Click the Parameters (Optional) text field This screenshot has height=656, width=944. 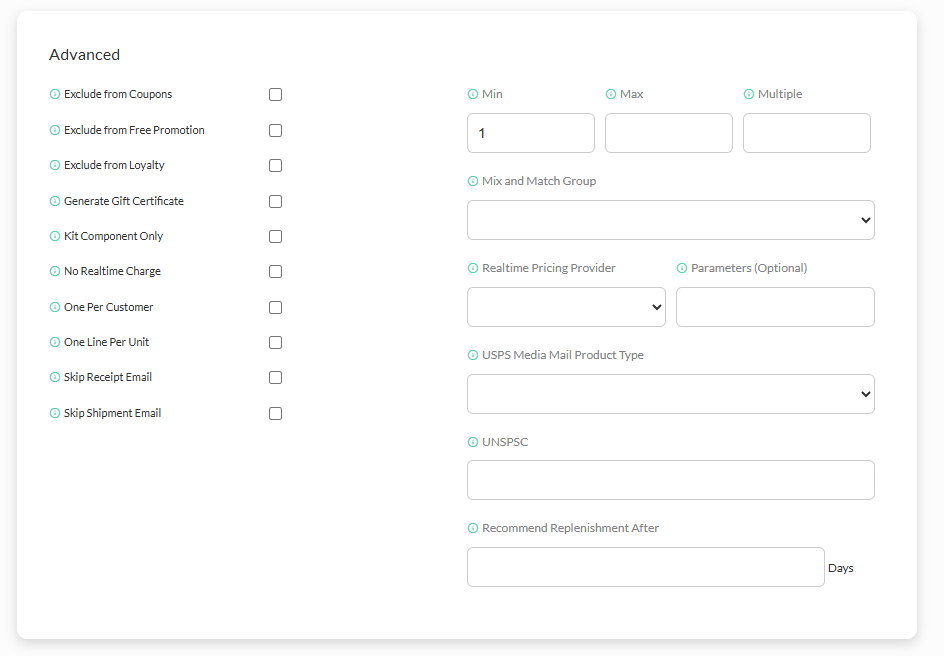775,307
